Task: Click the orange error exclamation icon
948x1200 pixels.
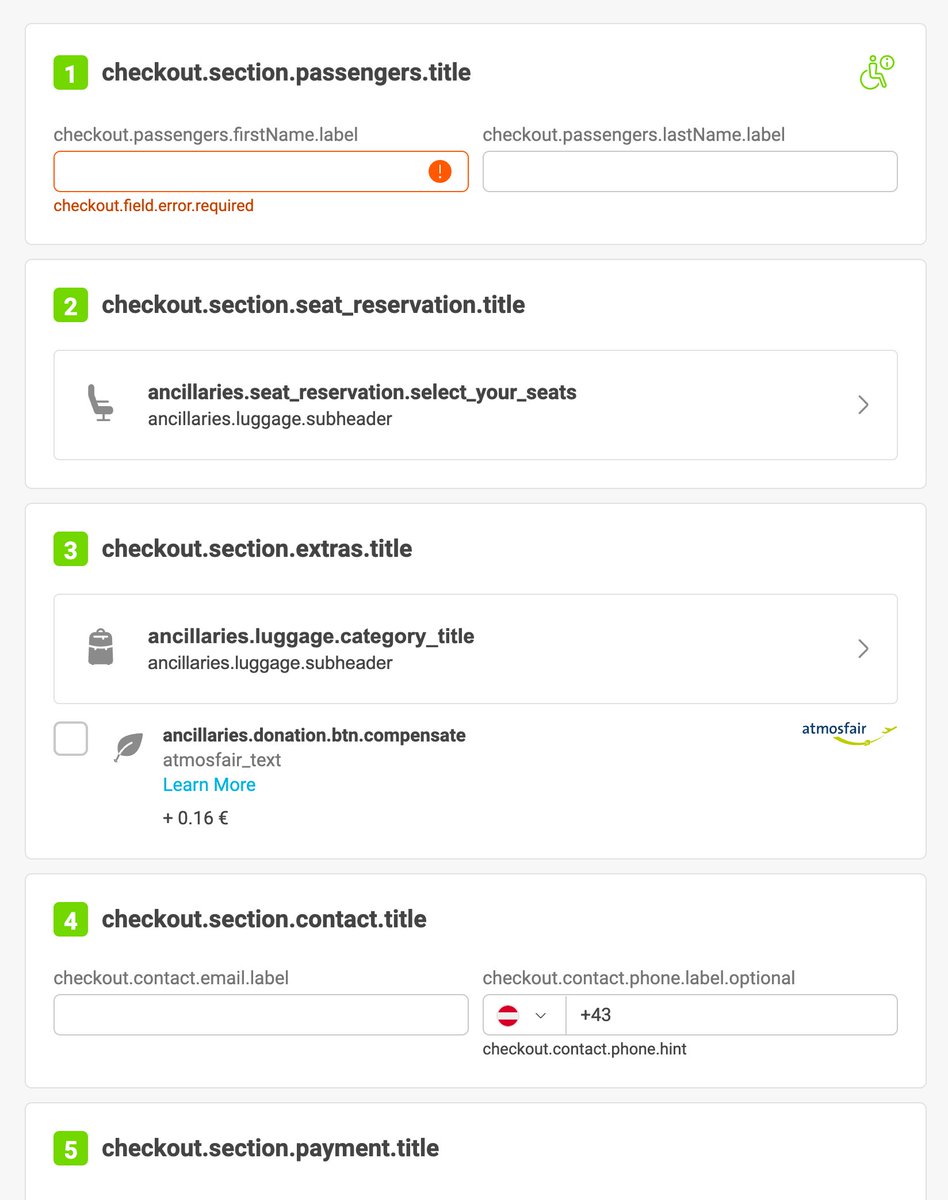Action: tap(440, 171)
